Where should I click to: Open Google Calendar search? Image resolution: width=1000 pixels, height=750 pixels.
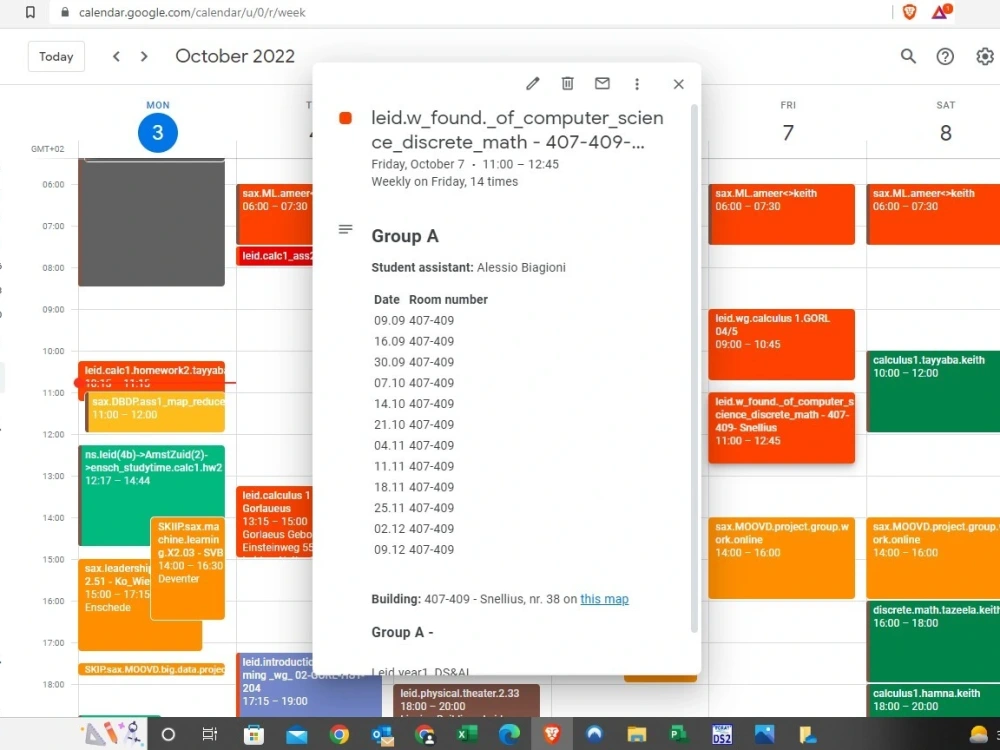coord(908,56)
